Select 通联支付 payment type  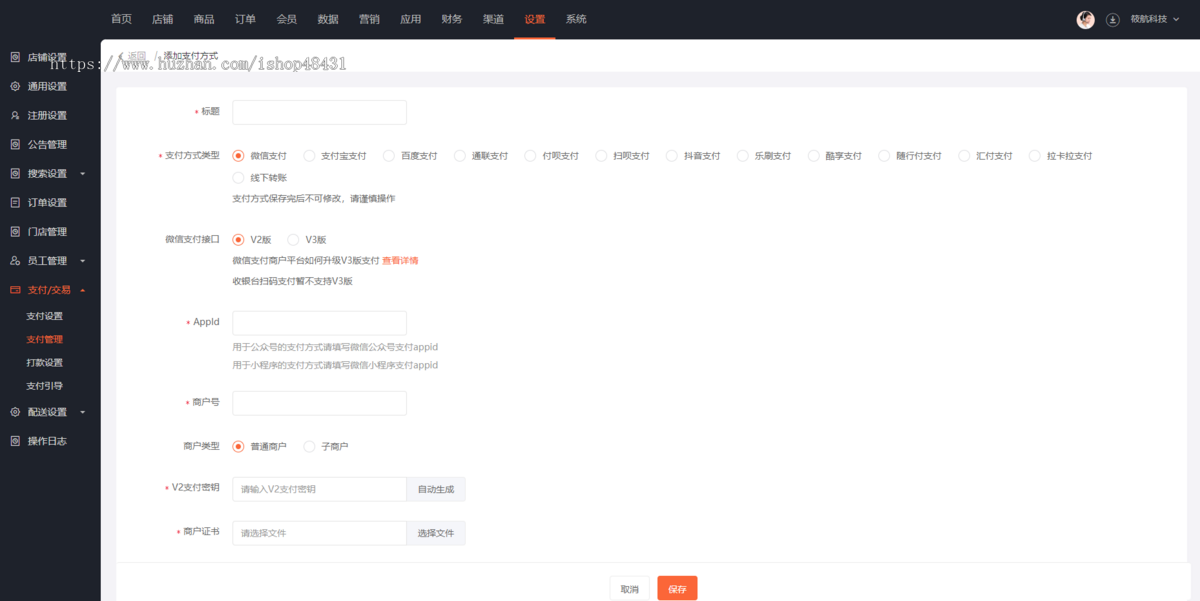pyautogui.click(x=460, y=156)
